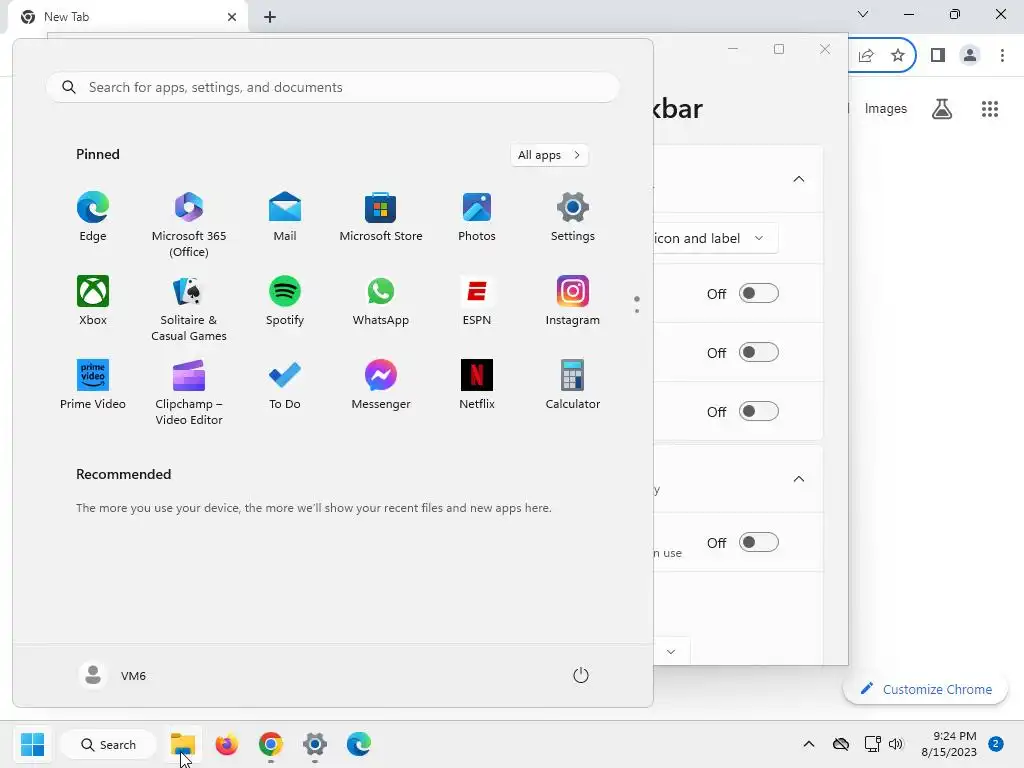
Task: Open volume control in system tray
Action: point(896,744)
